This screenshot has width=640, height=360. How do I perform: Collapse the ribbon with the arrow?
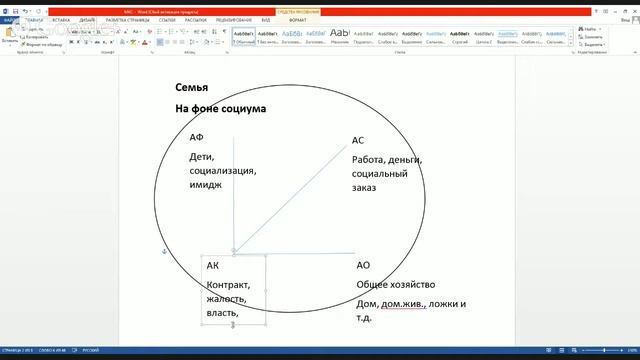pos(635,53)
